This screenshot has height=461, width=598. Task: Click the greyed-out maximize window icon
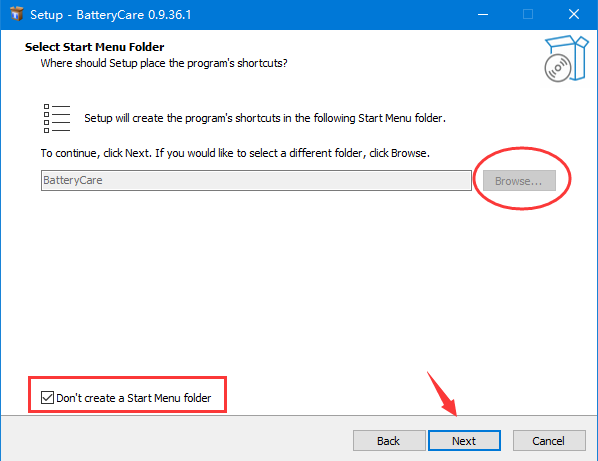click(528, 14)
